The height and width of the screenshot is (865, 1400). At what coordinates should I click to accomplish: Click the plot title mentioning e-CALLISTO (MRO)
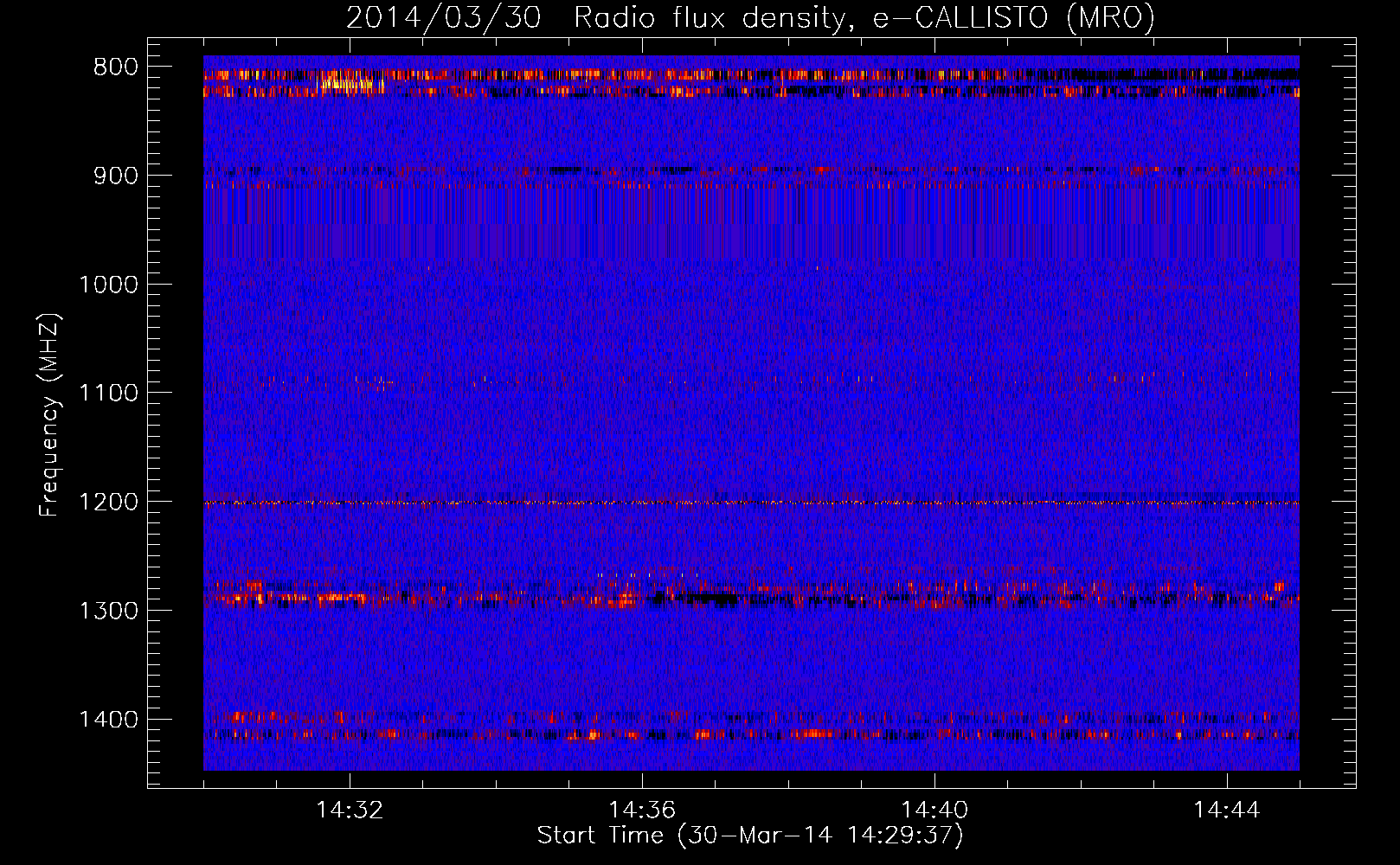(750, 17)
